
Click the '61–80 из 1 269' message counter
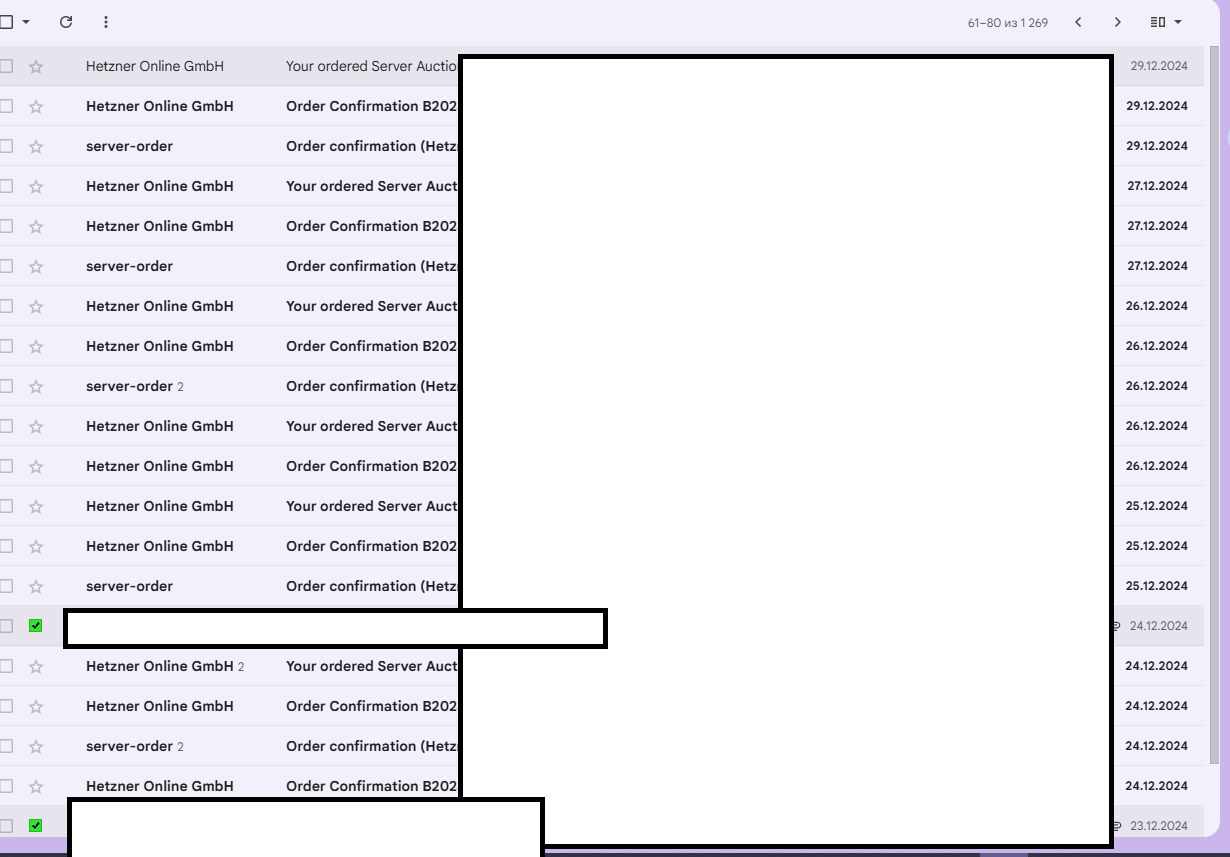click(x=1008, y=22)
